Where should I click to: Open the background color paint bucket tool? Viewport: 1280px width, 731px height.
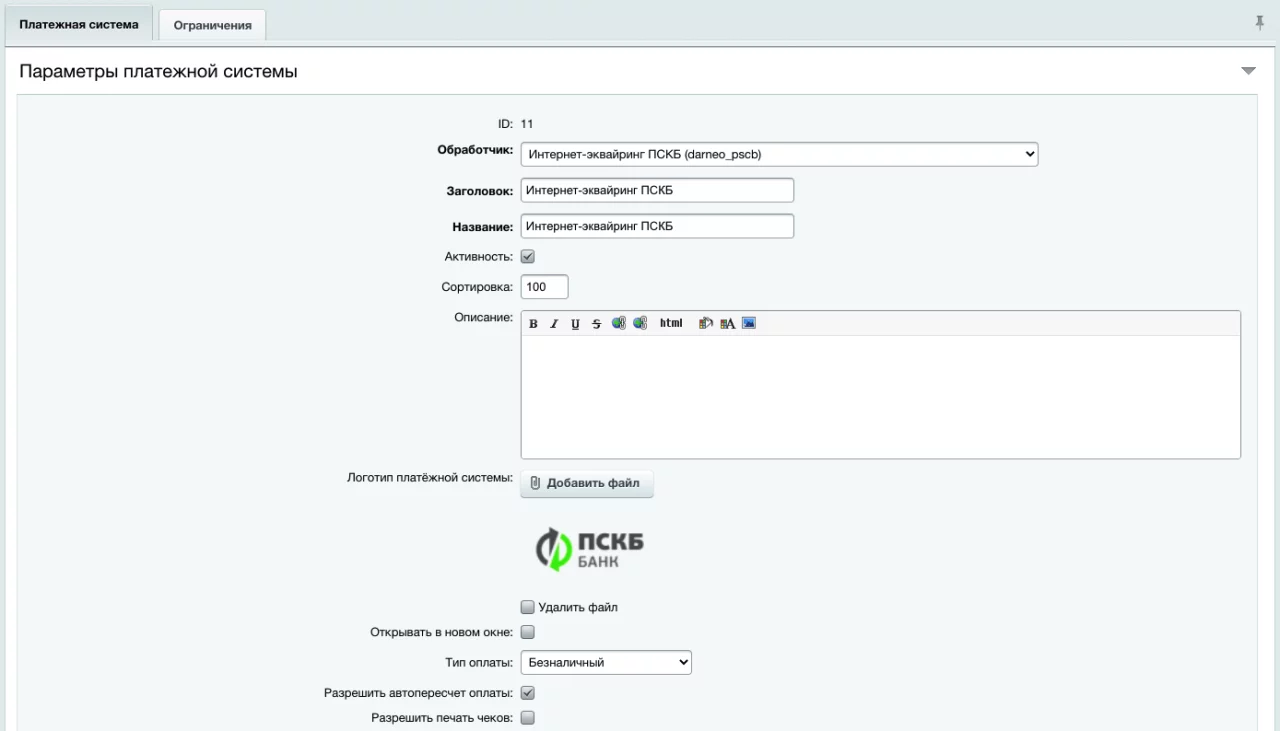705,323
